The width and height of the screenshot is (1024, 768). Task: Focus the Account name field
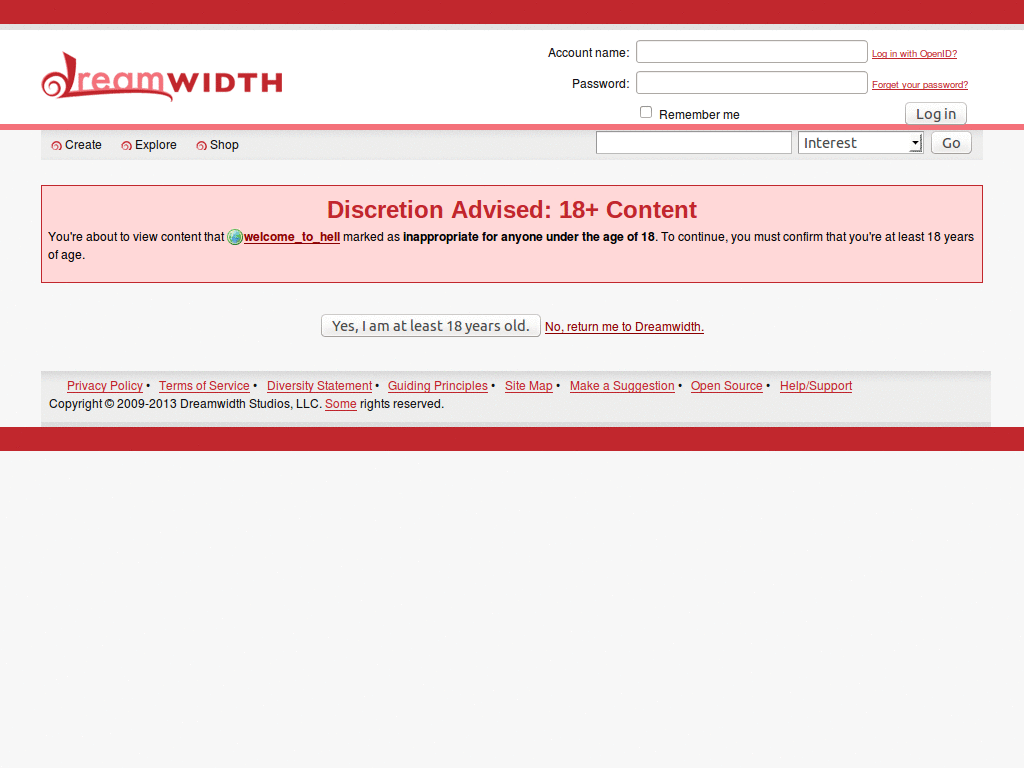(752, 52)
